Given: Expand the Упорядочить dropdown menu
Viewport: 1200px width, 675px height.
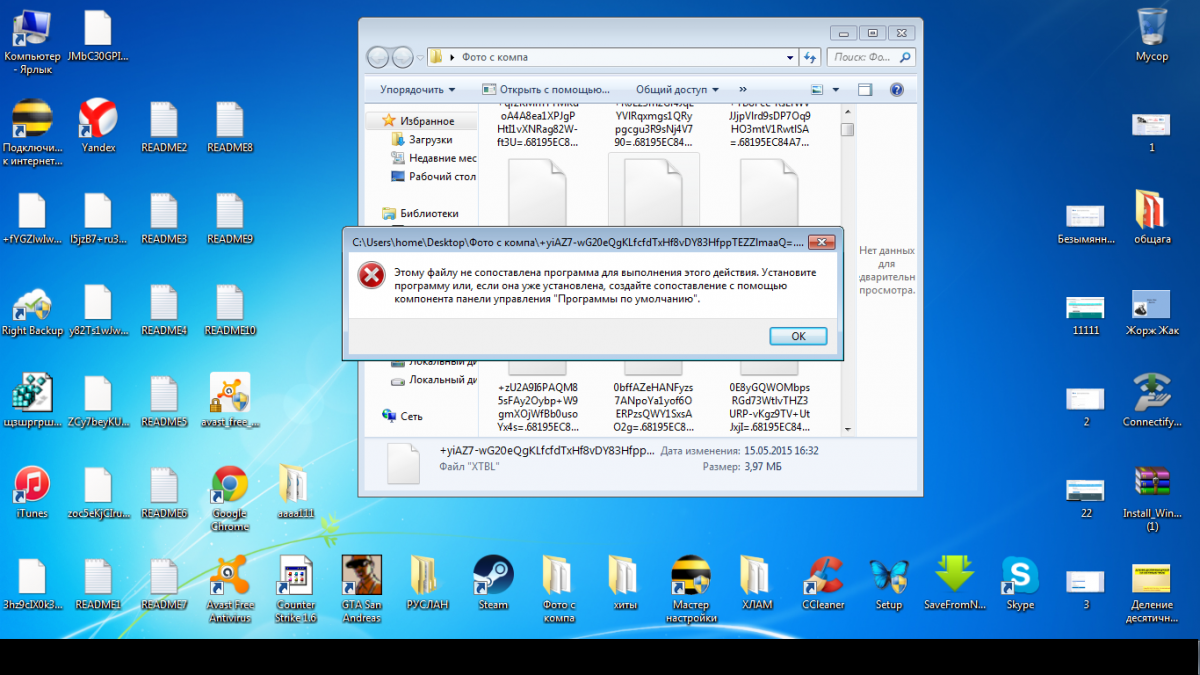Looking at the screenshot, I should point(417,89).
